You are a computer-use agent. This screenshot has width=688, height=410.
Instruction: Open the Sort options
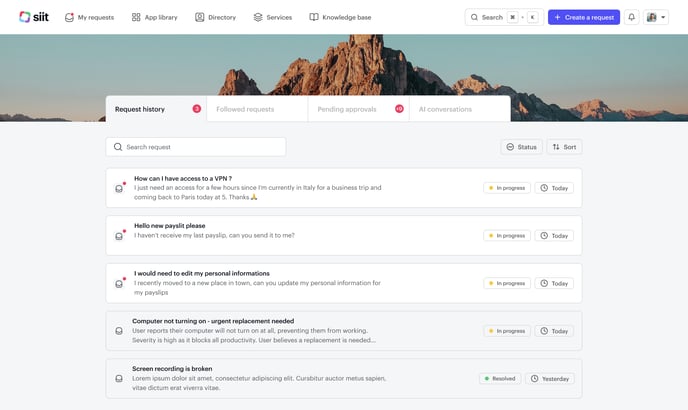point(564,147)
